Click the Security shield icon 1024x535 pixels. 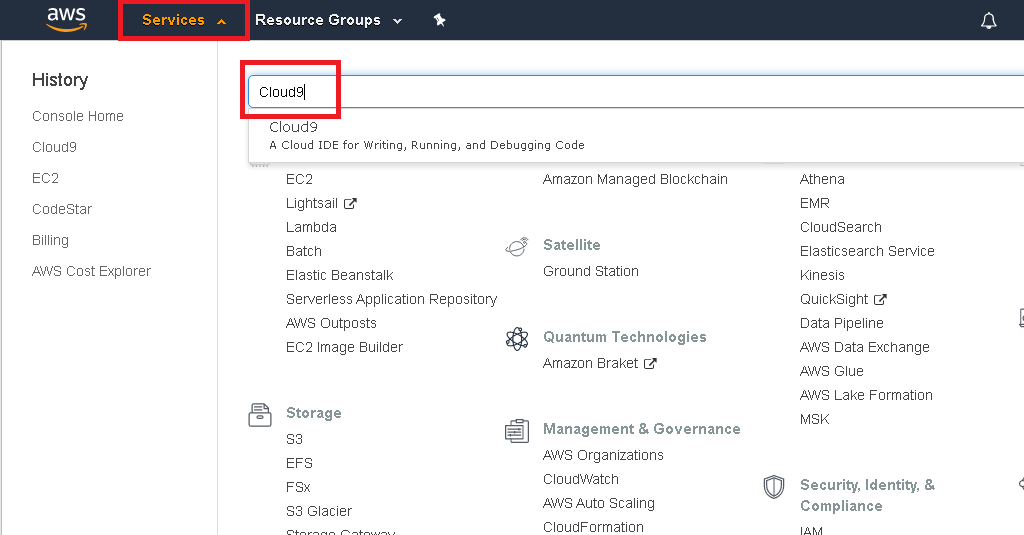pos(774,487)
